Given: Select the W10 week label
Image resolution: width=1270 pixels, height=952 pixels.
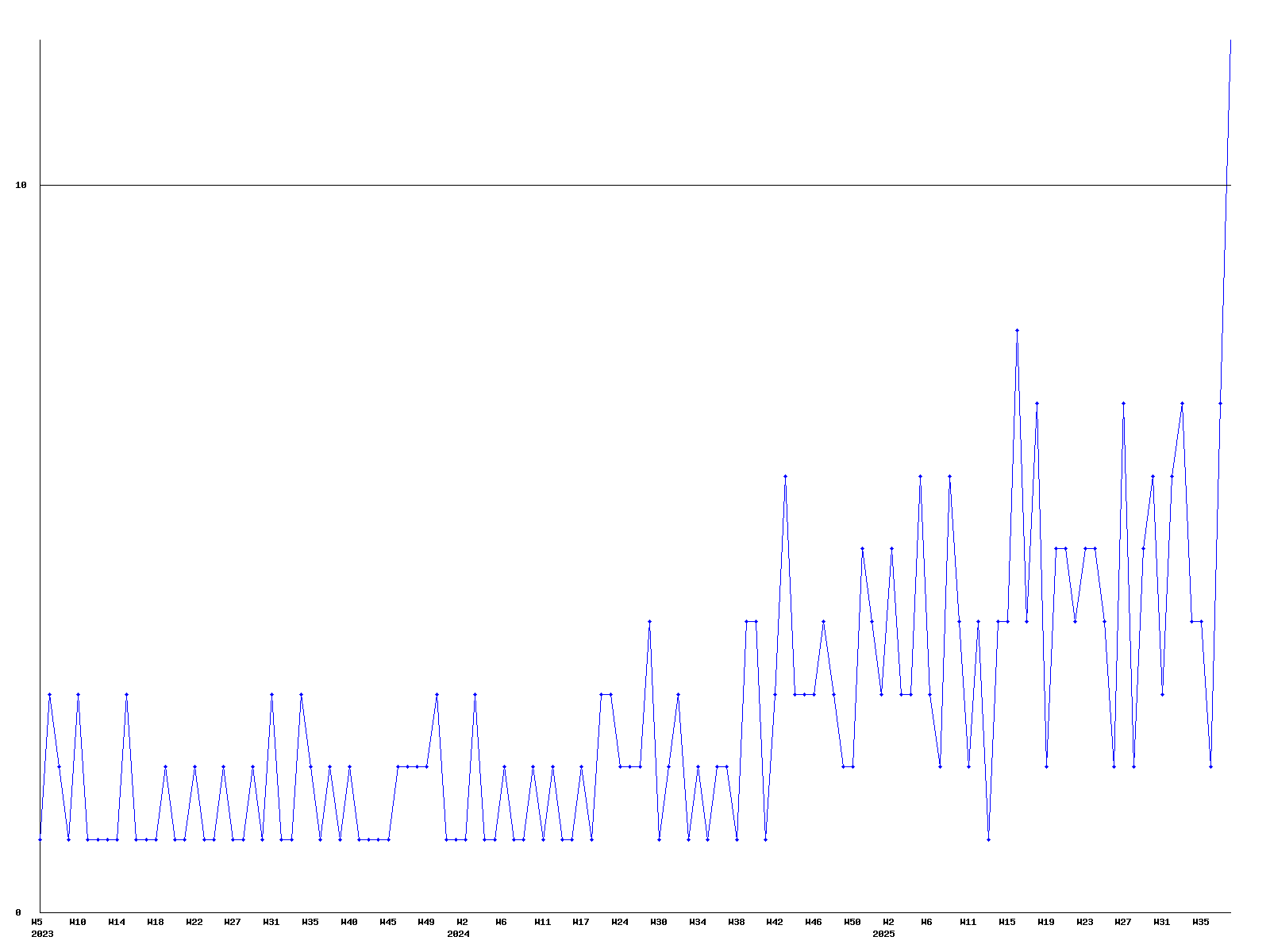Looking at the screenshot, I should coord(78,922).
